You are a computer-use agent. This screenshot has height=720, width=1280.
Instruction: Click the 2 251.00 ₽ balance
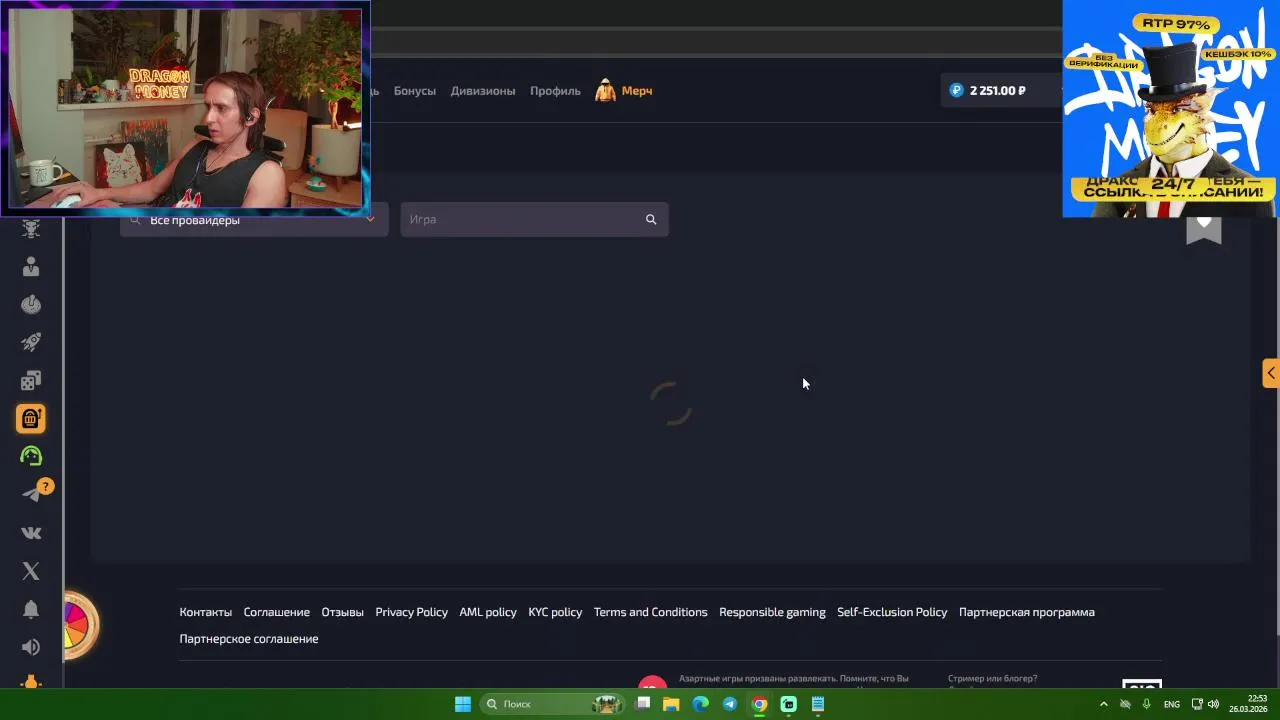(998, 90)
